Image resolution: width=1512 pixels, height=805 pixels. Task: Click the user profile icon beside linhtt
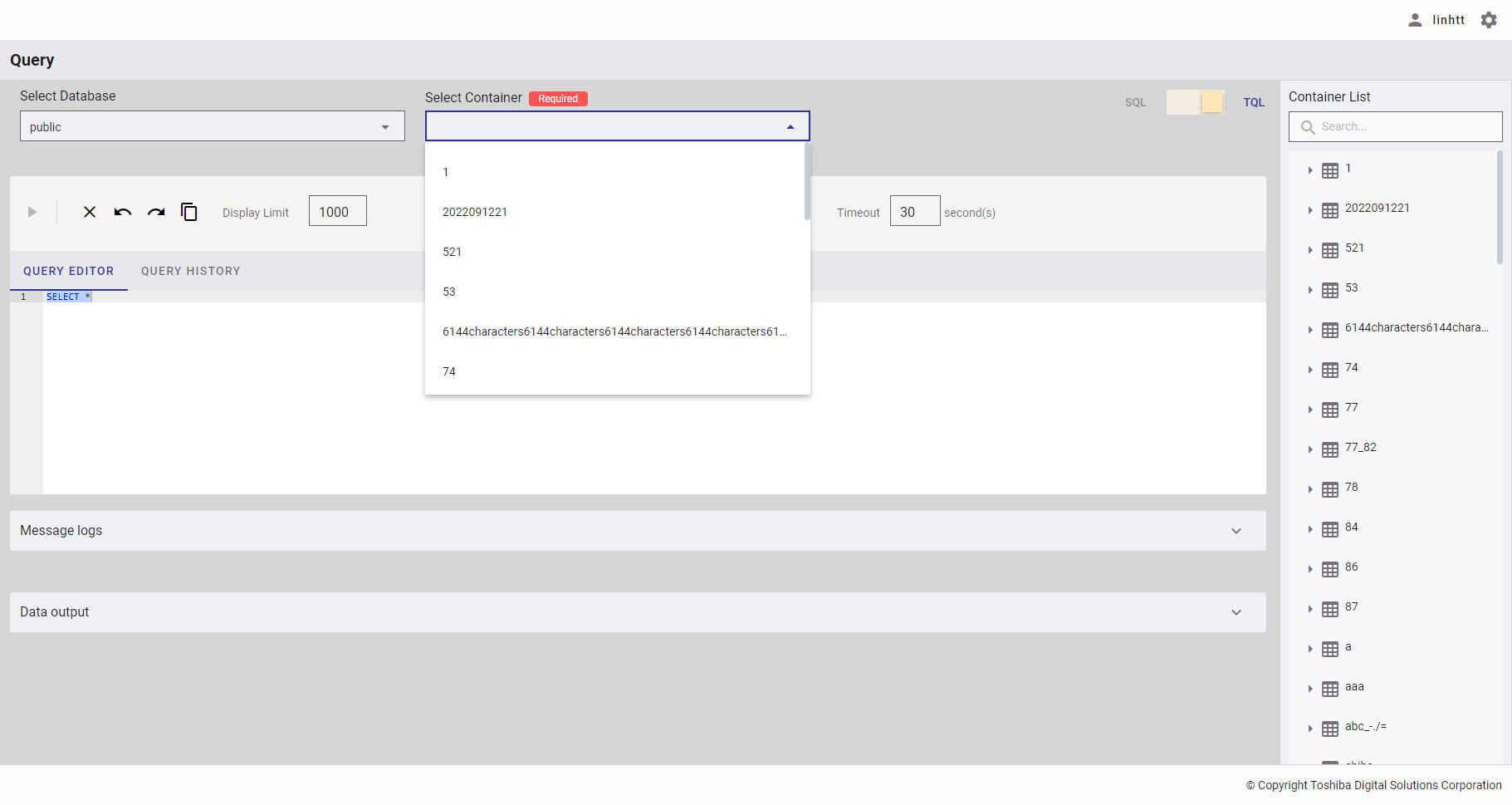tap(1415, 20)
